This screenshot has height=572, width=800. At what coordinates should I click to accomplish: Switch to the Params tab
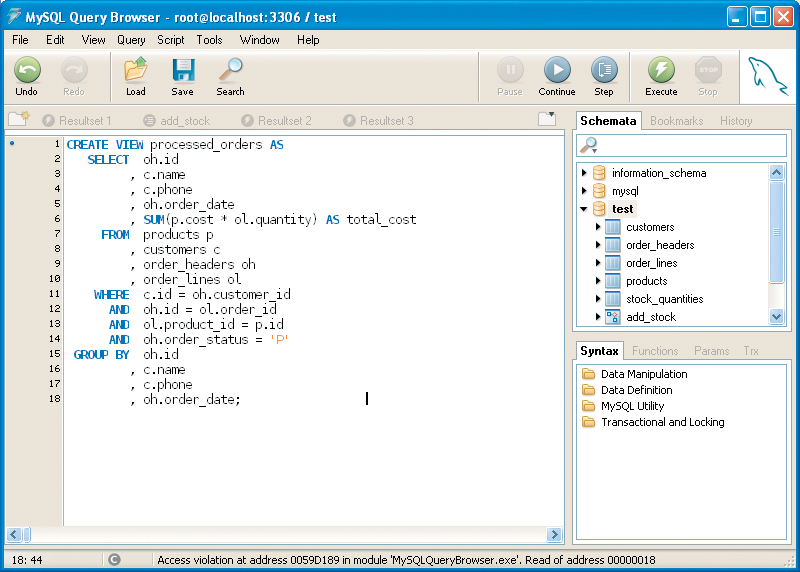tap(712, 351)
